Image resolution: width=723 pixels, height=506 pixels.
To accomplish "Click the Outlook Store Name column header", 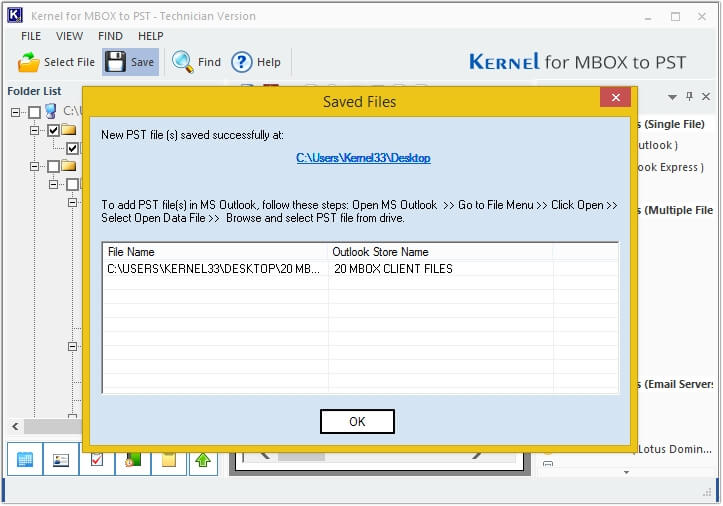I will 440,252.
